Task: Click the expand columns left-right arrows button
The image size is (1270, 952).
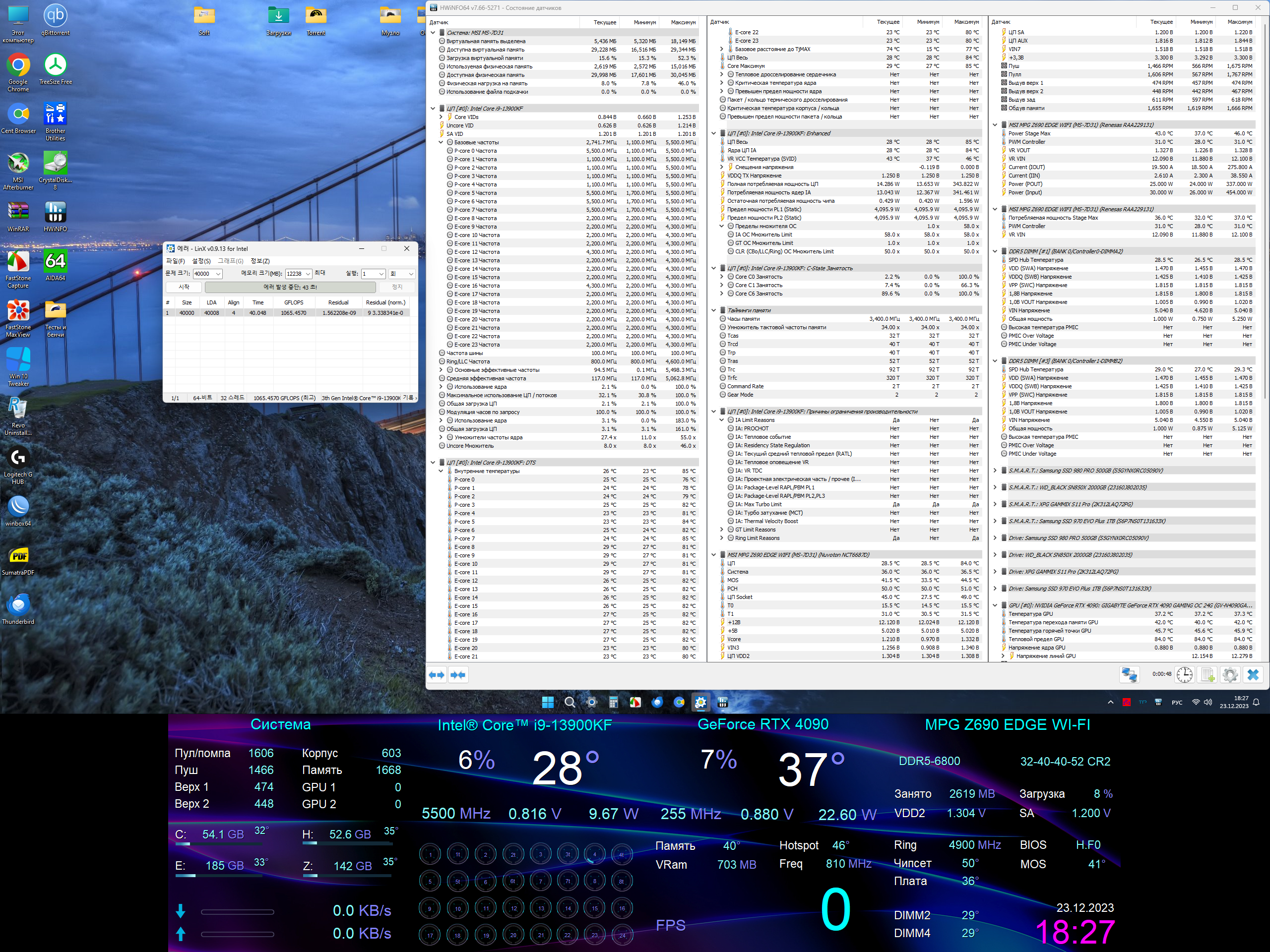Action: (x=437, y=675)
